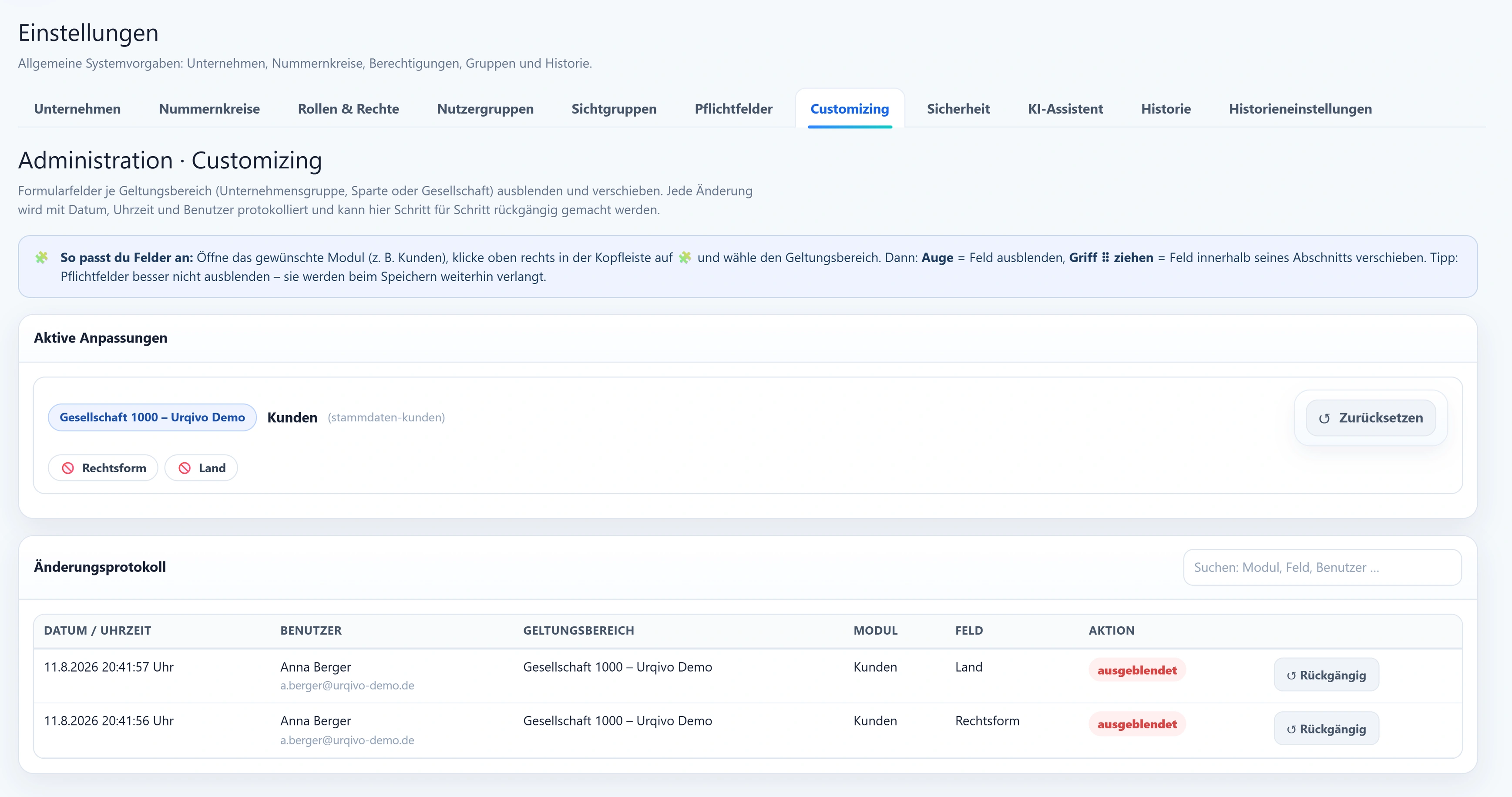
Task: Click the Kunden module cell in the Rechtsform row
Action: [875, 721]
